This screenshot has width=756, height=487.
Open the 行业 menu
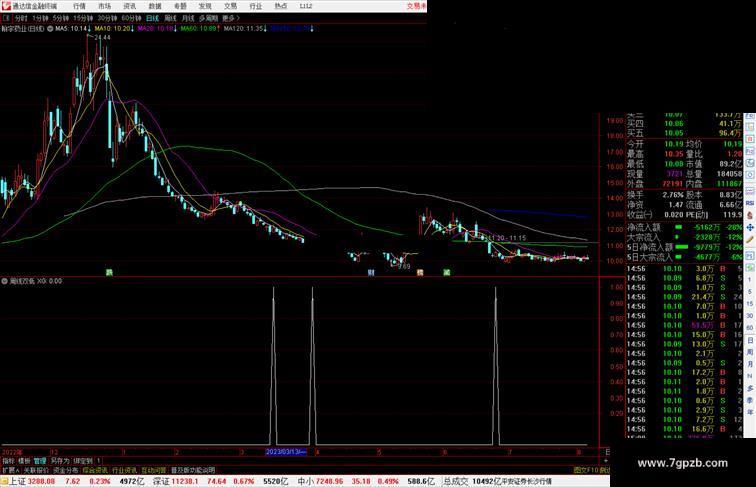coord(256,6)
